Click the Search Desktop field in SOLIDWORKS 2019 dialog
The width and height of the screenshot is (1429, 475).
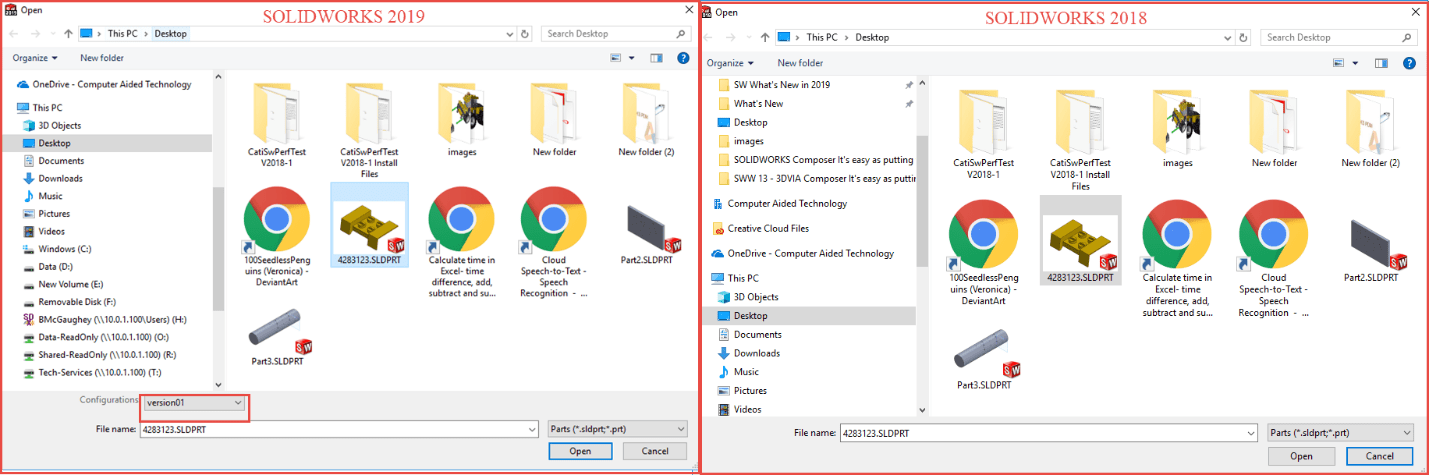[x=616, y=33]
